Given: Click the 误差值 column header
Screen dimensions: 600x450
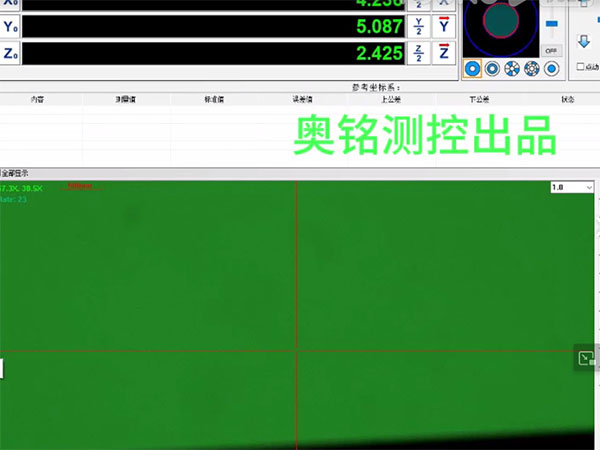Looking at the screenshot, I should coord(302,99).
